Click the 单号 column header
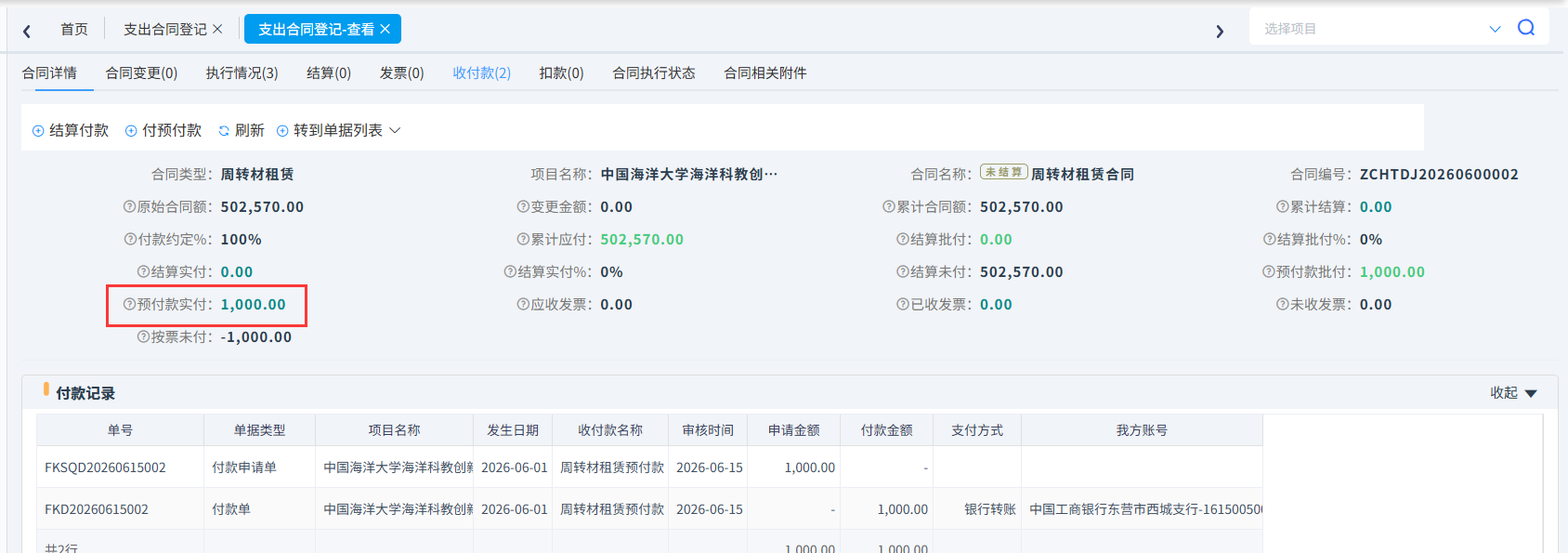The image size is (1568, 553). tap(120, 430)
